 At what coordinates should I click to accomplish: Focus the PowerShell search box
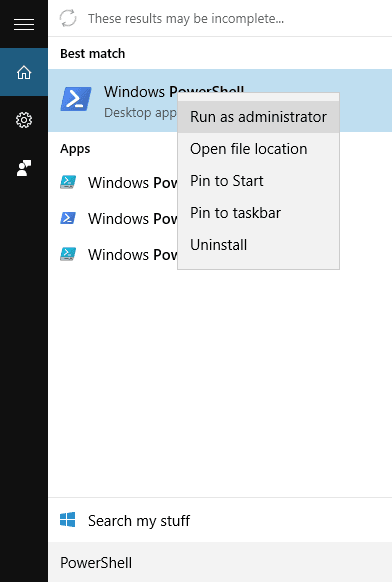tap(220, 562)
